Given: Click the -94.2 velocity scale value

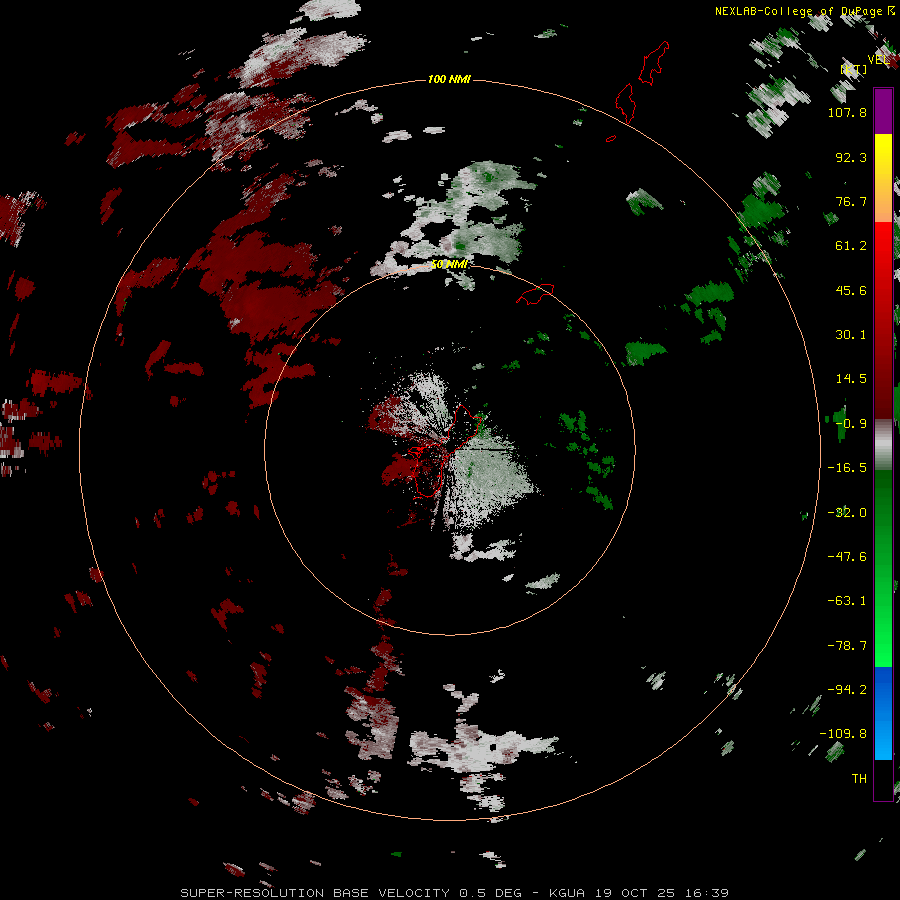Looking at the screenshot, I should point(847,690).
